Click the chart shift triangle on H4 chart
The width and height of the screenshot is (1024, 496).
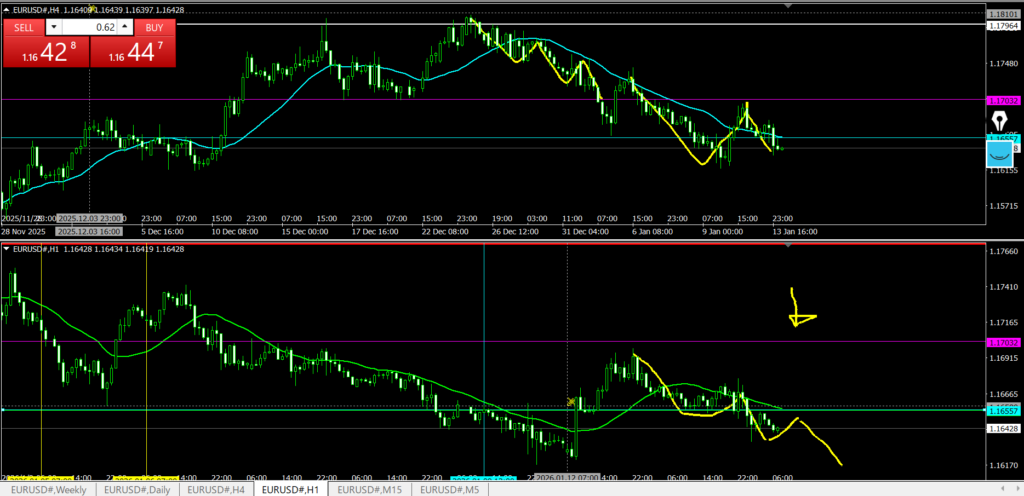pyautogui.click(x=789, y=6)
